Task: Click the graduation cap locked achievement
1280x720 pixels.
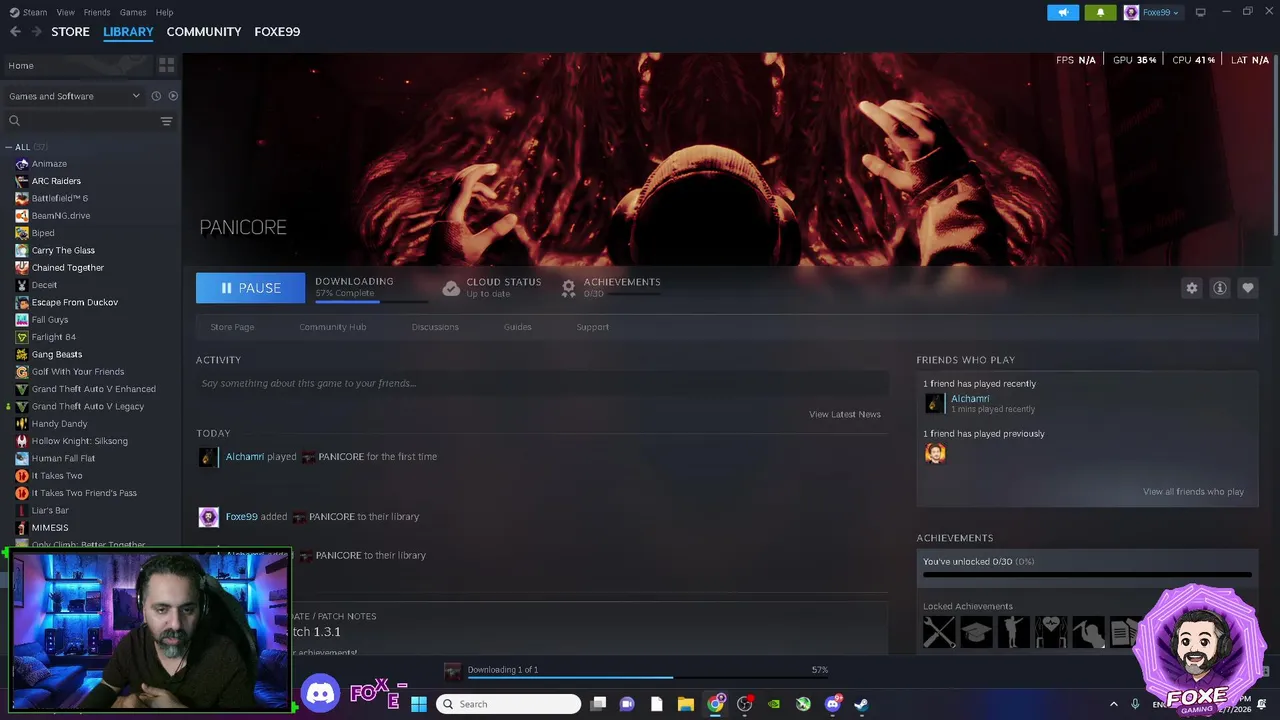Action: point(977,632)
